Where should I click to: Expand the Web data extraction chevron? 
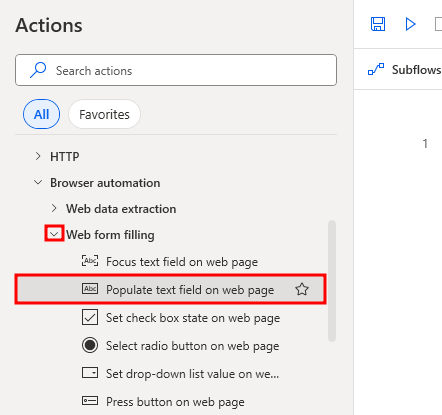(54, 208)
